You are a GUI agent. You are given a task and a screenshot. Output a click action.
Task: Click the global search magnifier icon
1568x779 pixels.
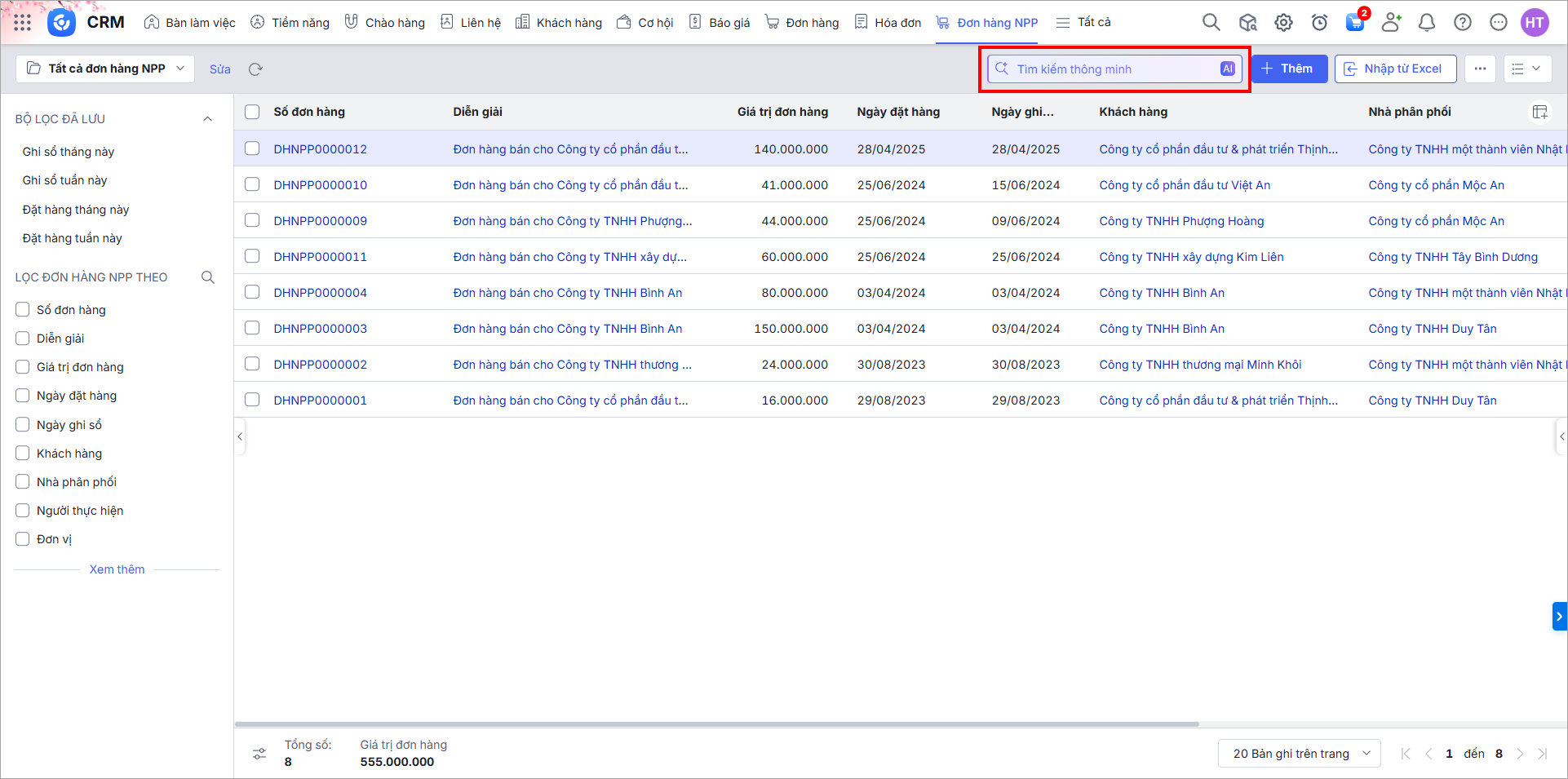1211,23
